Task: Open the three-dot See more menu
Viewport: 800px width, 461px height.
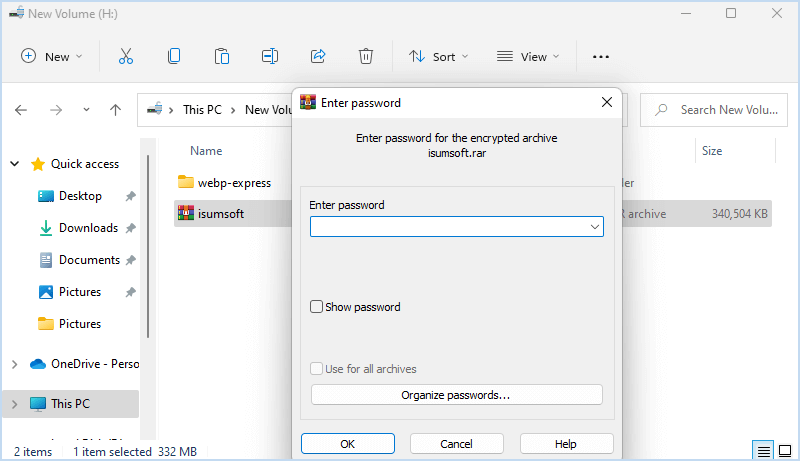Action: coord(600,57)
